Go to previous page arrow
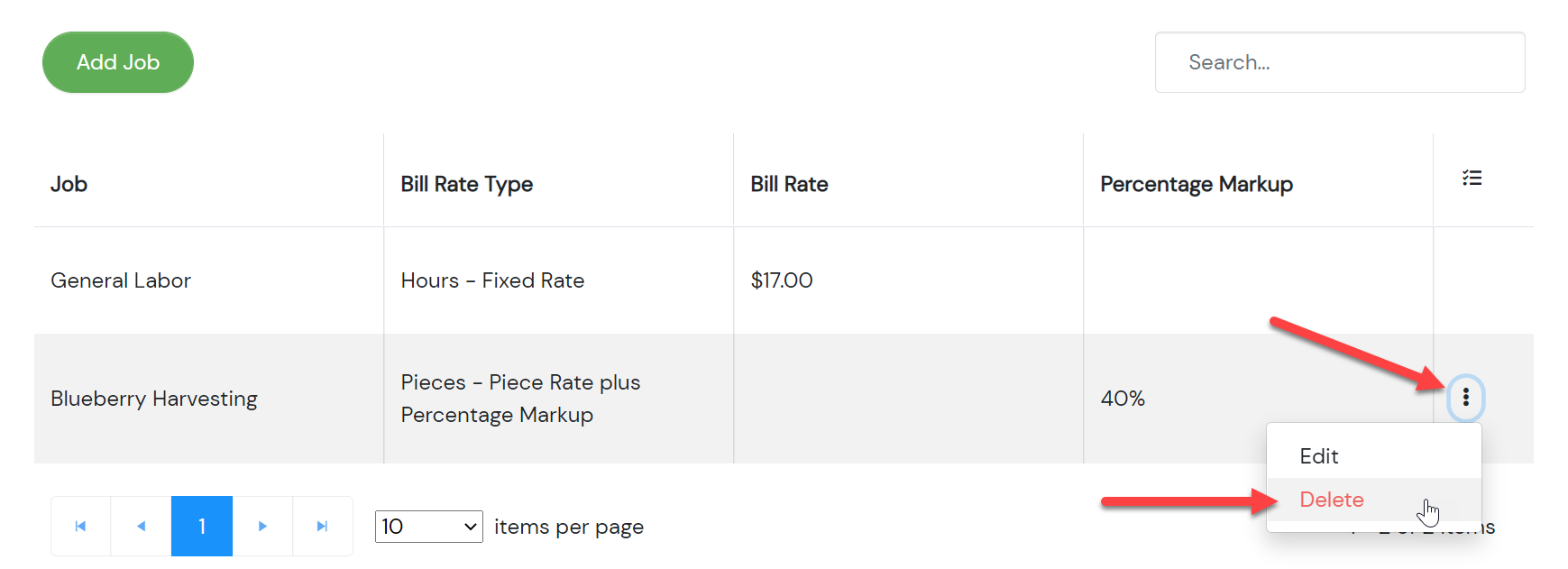 (141, 526)
